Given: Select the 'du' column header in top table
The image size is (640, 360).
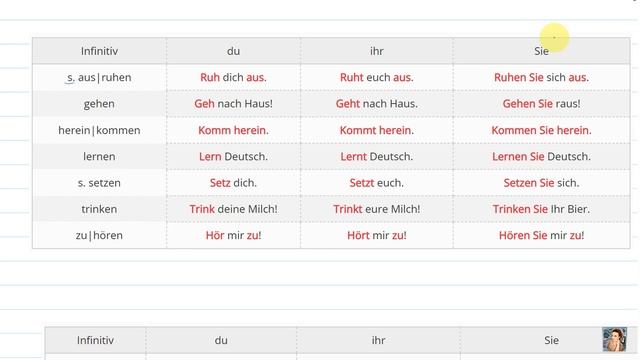Looking at the screenshot, I should click(x=233, y=51).
